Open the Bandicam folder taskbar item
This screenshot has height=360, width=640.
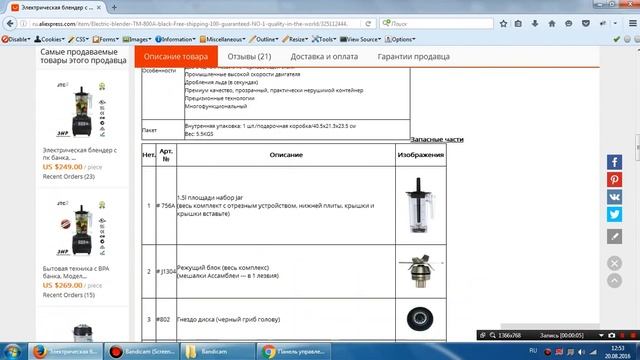(x=218, y=351)
